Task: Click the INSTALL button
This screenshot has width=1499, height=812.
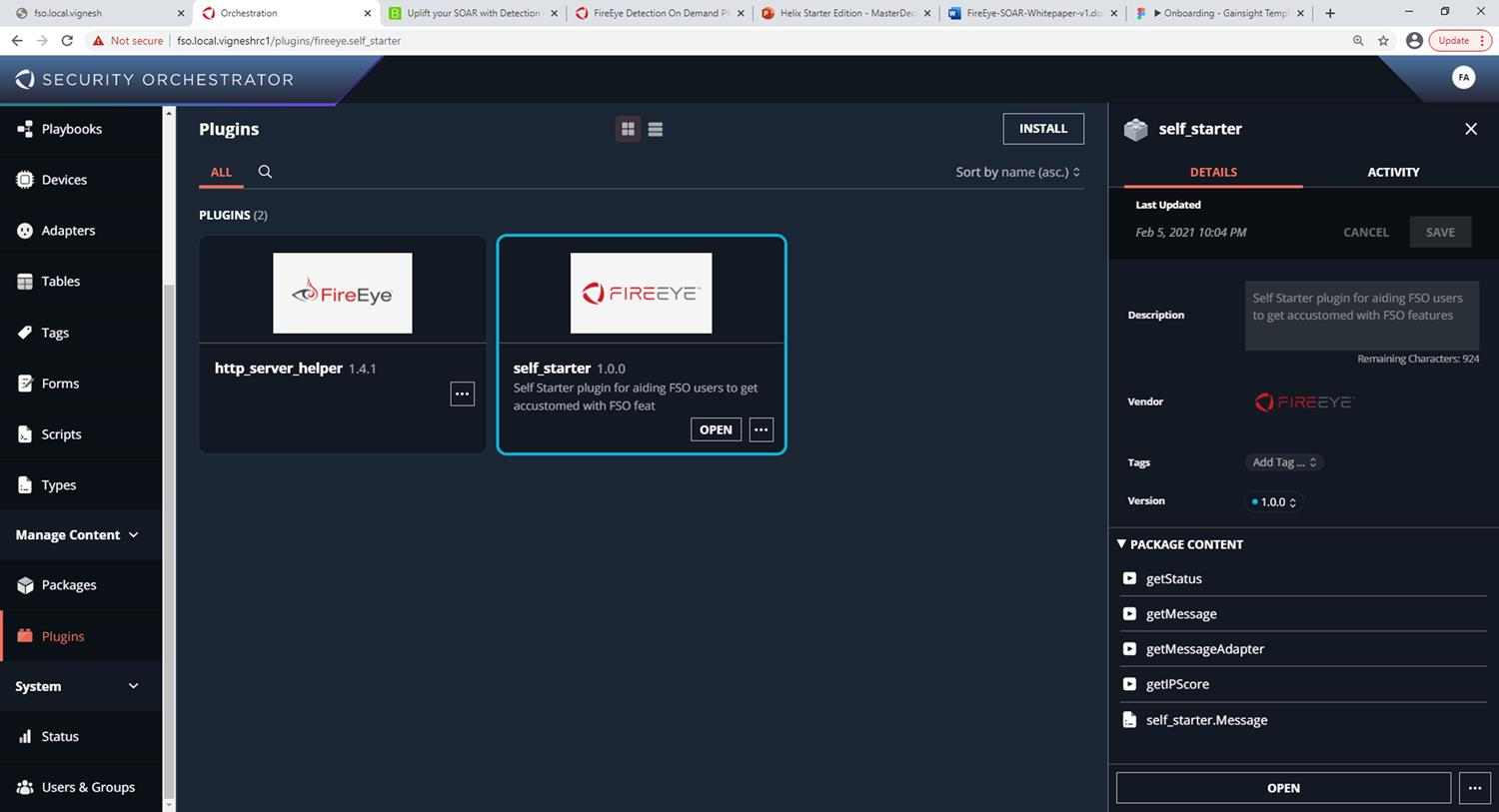Action: tap(1043, 129)
